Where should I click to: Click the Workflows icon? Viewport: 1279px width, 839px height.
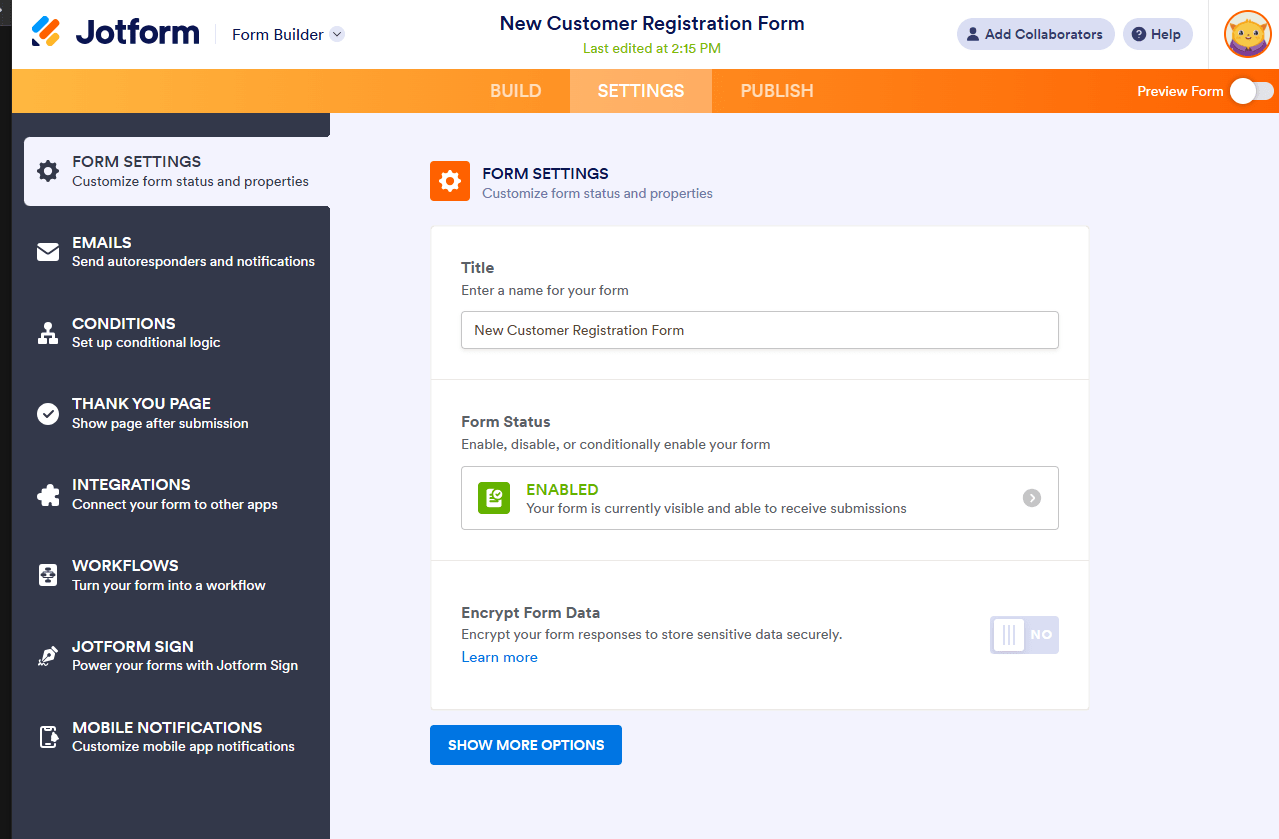coord(48,575)
